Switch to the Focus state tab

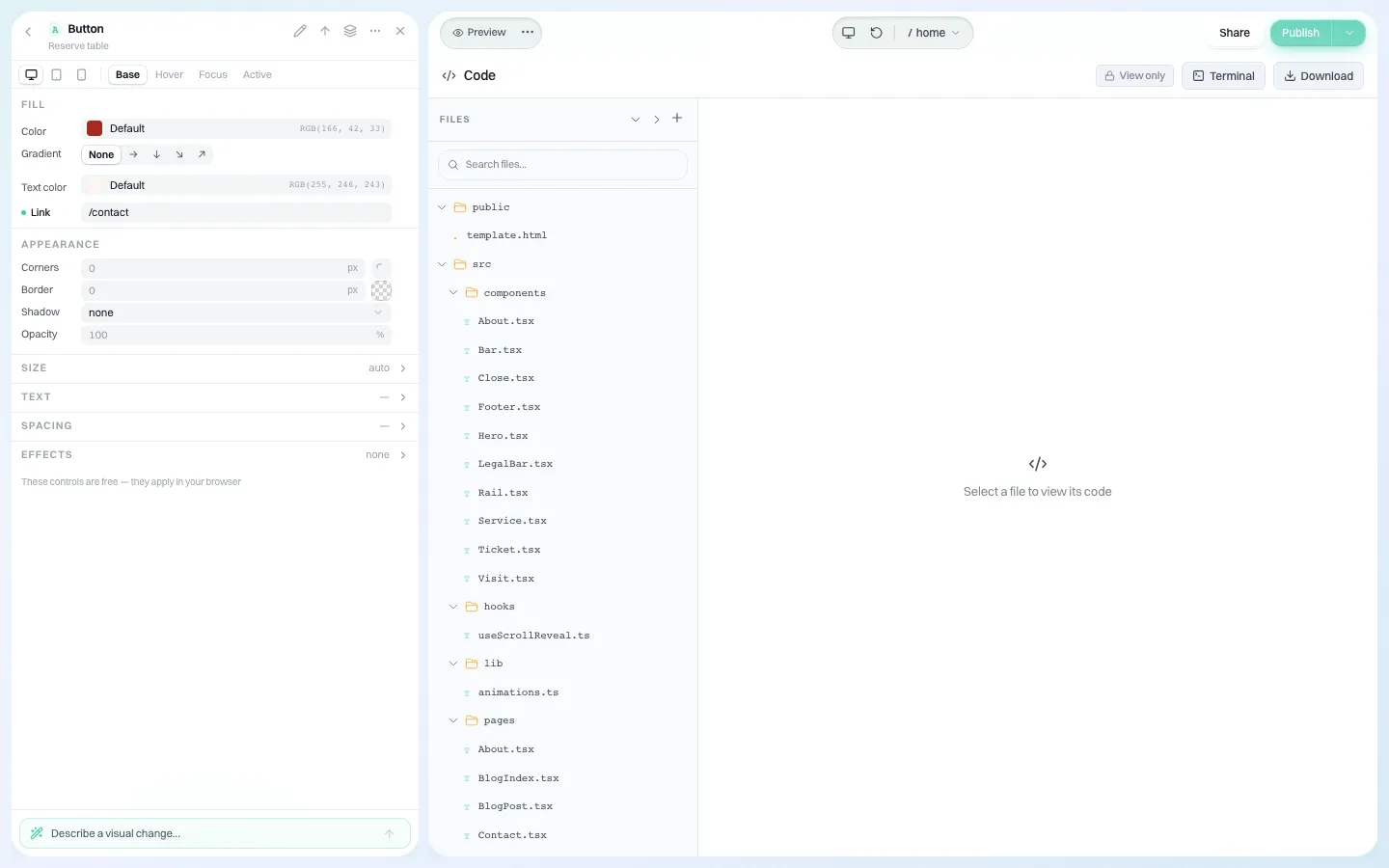point(213,74)
